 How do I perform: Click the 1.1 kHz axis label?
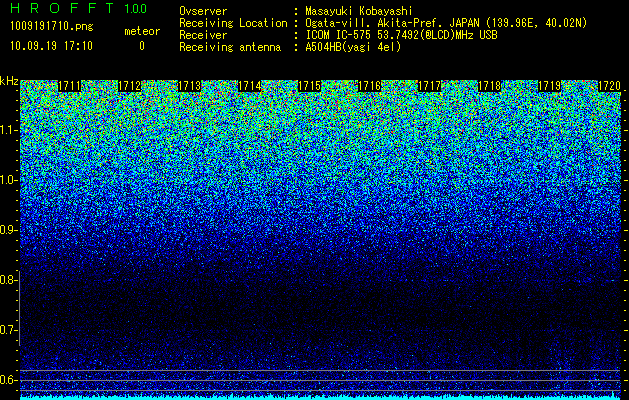pos(8,130)
